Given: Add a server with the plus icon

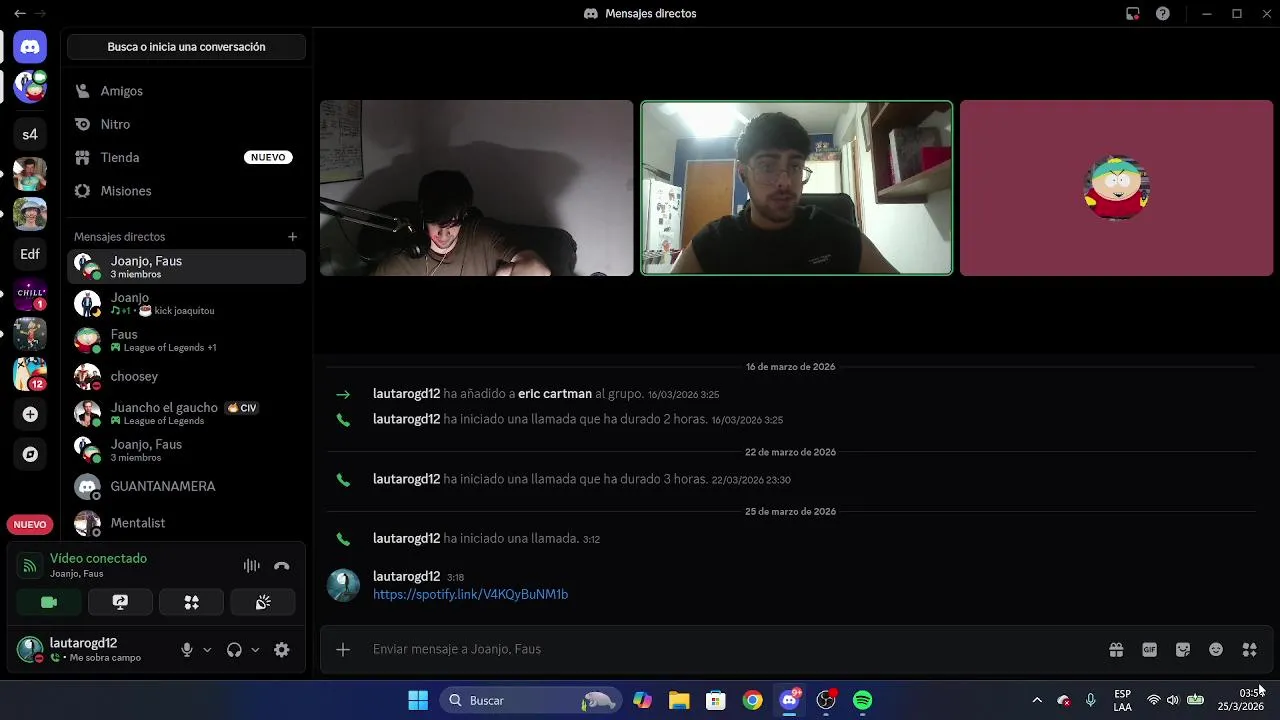Looking at the screenshot, I should tap(30, 414).
